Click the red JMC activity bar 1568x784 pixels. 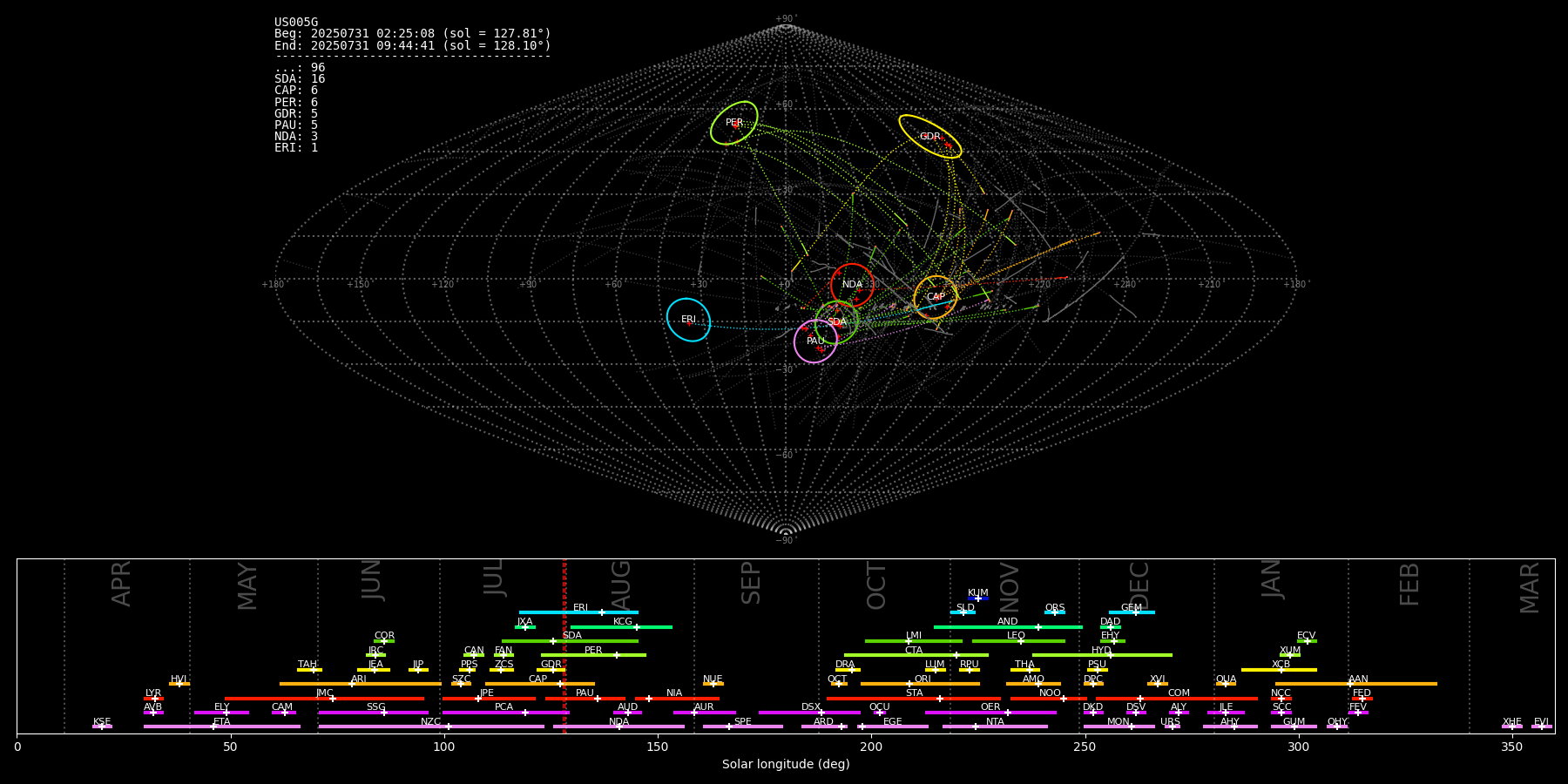(x=324, y=698)
